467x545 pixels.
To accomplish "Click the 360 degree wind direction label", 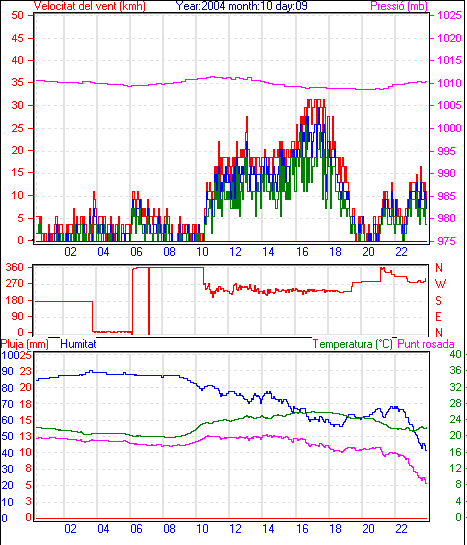I will pos(14,268).
